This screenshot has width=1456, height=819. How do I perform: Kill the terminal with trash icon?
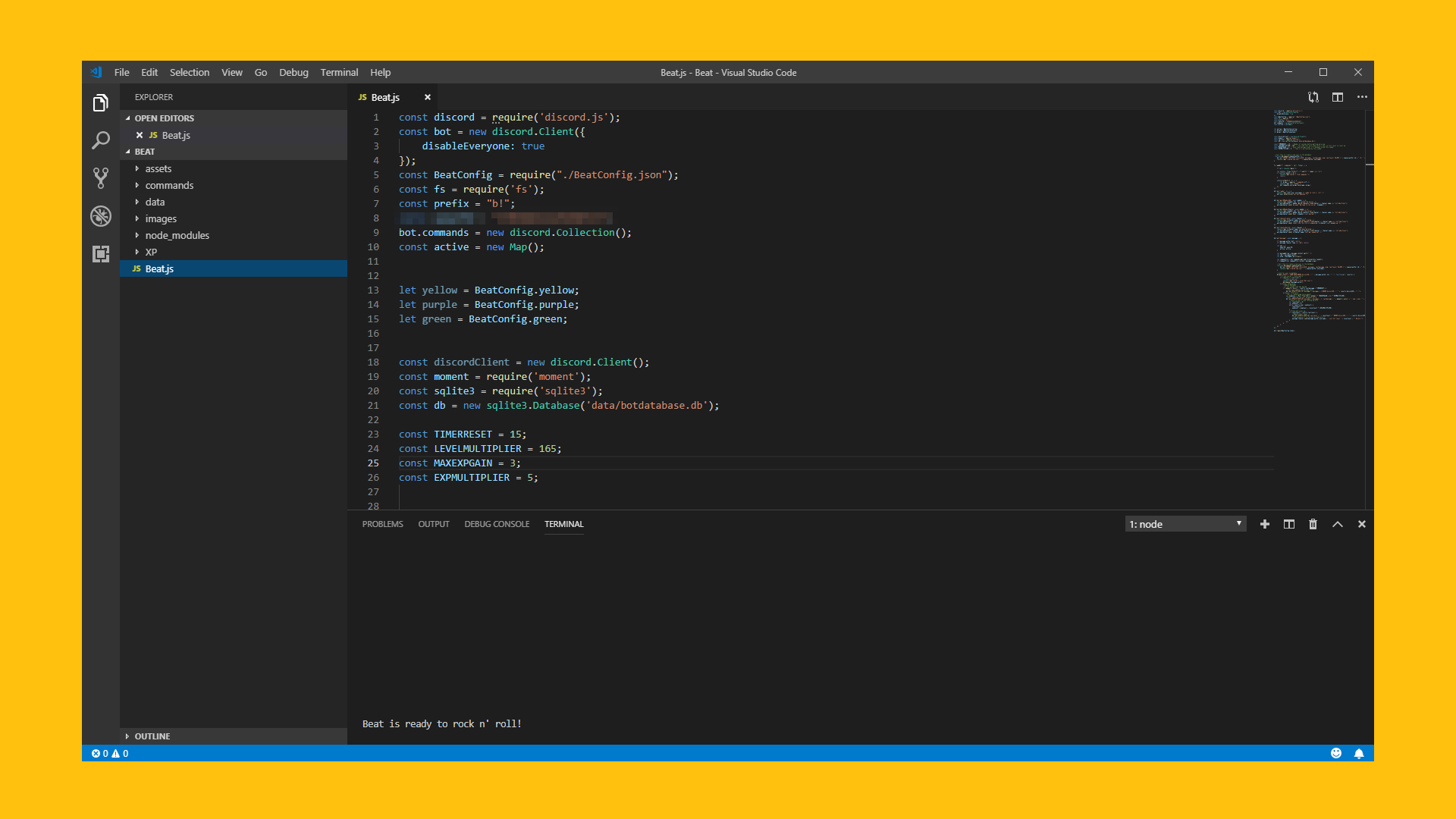pyautogui.click(x=1313, y=524)
